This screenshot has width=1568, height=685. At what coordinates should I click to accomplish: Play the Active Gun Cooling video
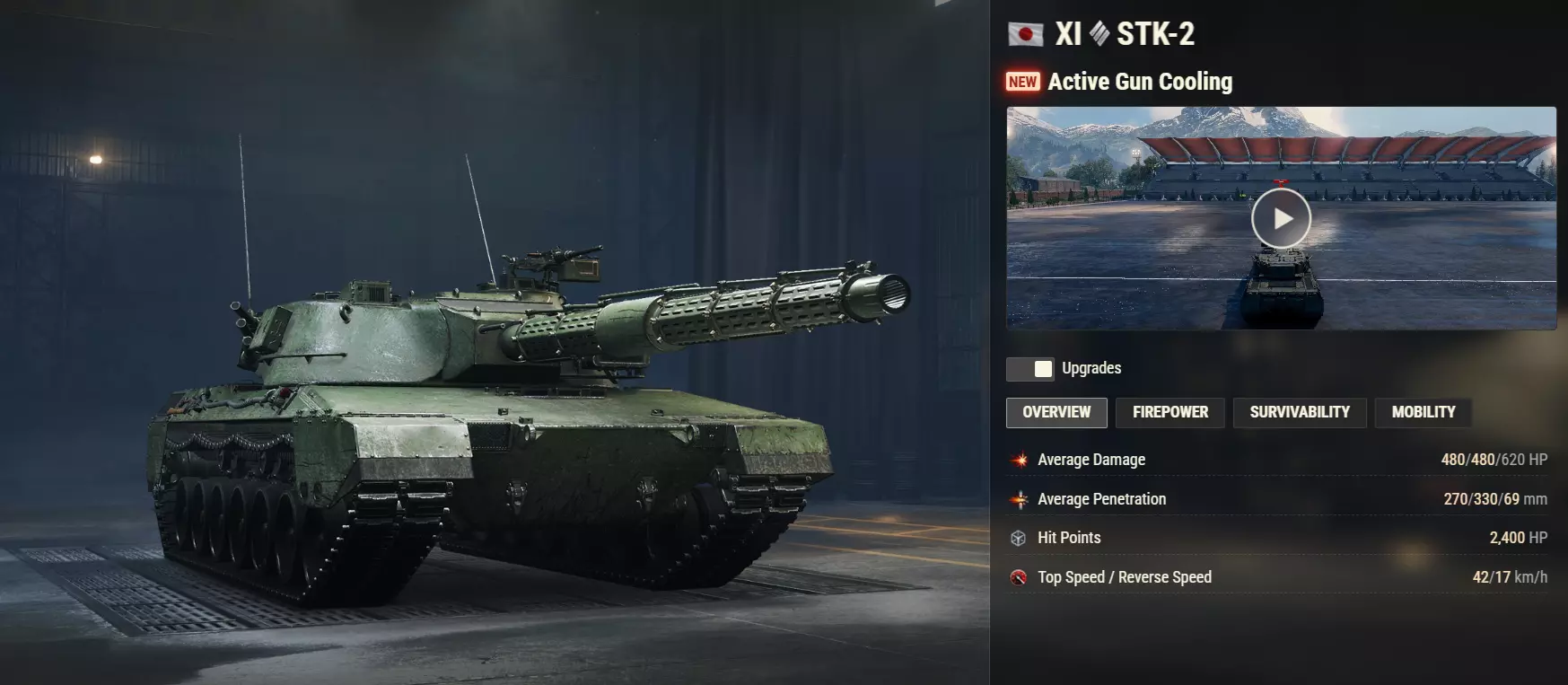(1281, 218)
